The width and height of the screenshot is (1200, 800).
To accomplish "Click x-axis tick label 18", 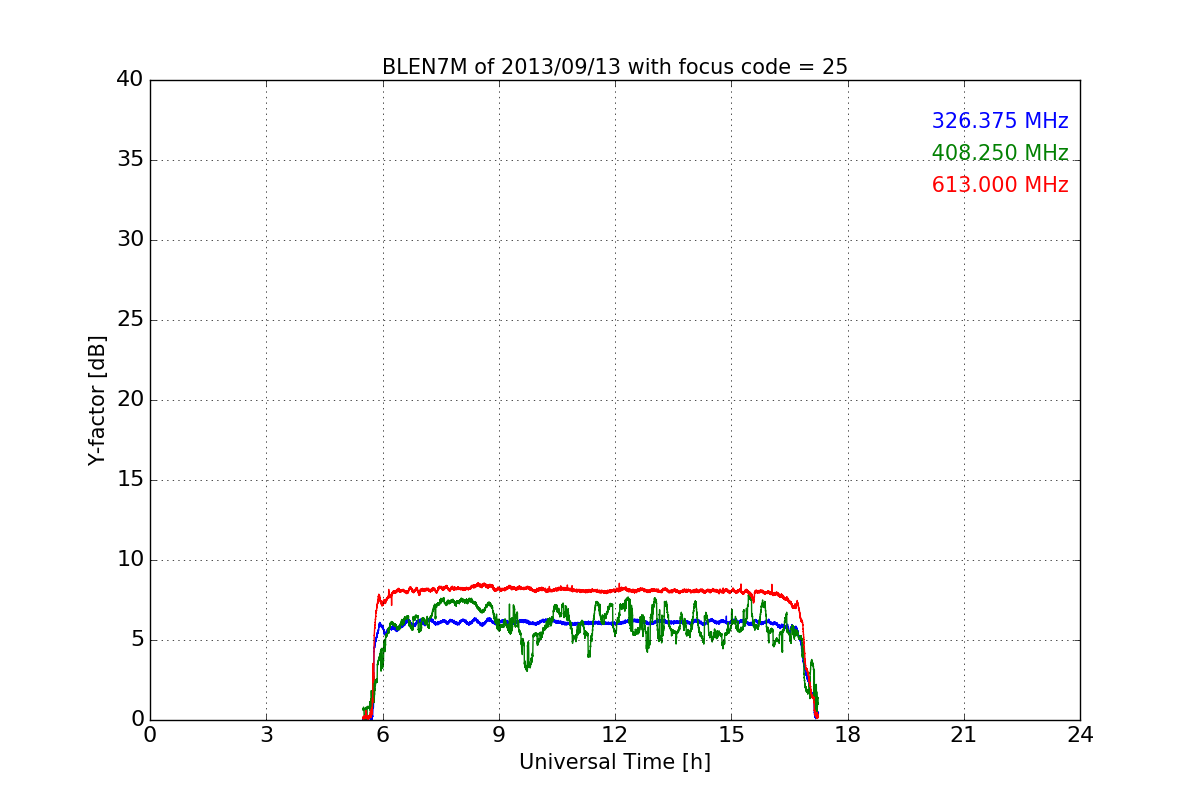I will (x=848, y=735).
